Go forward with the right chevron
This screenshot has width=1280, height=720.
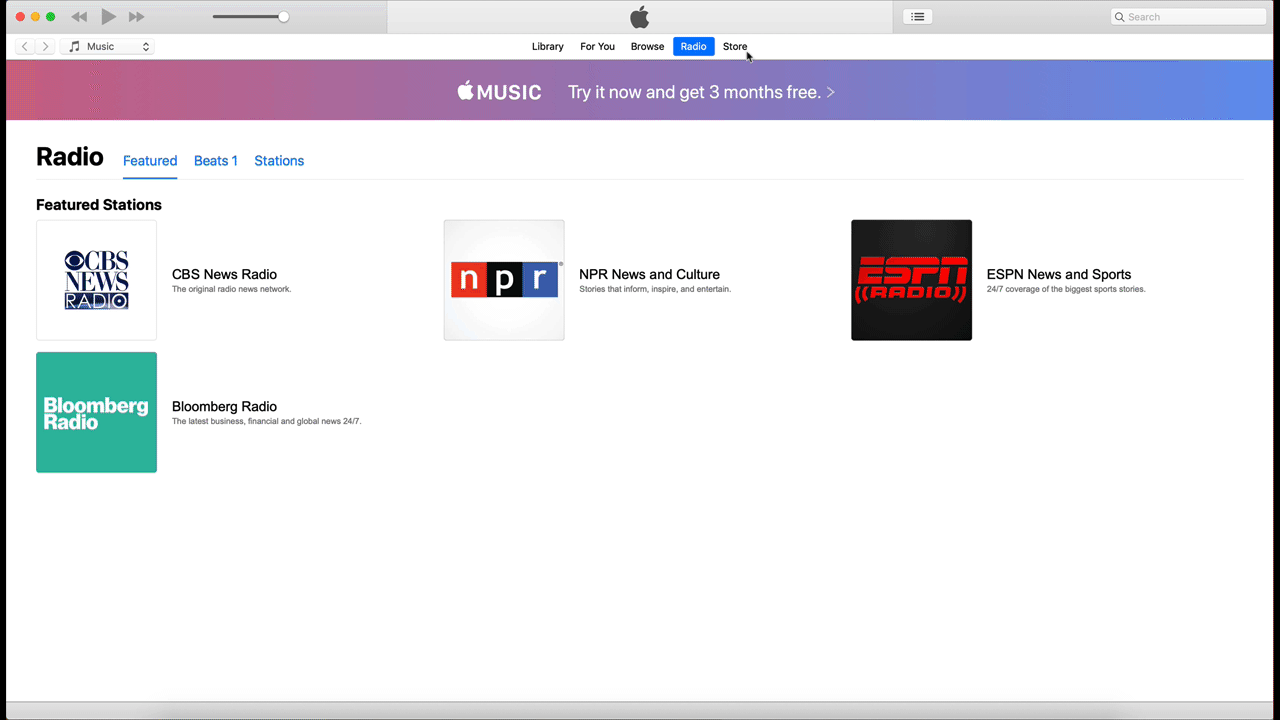click(x=45, y=46)
